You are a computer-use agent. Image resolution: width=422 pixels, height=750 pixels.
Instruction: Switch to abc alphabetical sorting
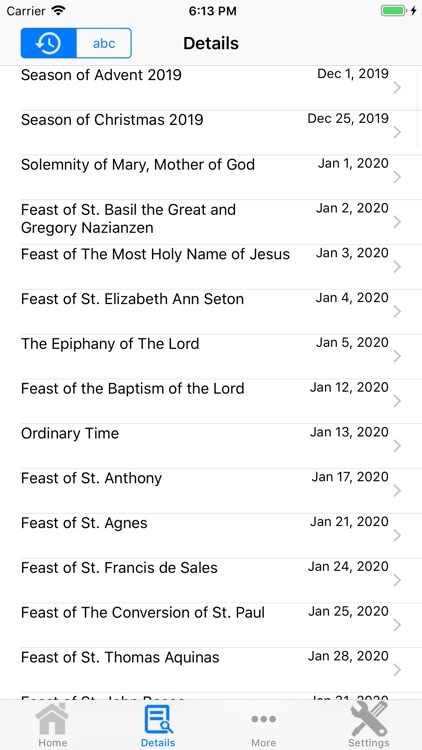coord(104,44)
